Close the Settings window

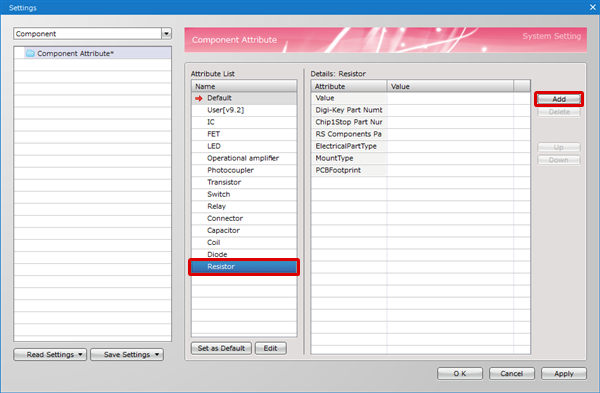[x=592, y=7]
